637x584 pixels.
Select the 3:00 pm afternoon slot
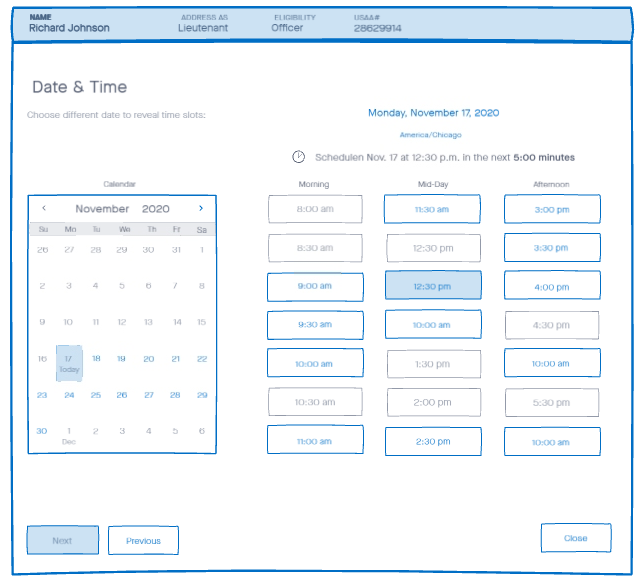552,209
